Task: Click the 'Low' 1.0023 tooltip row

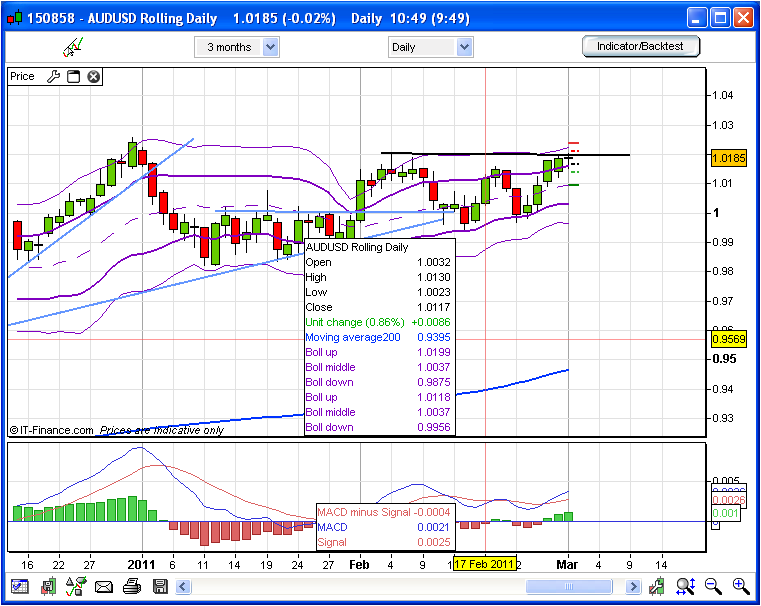Action: point(378,292)
